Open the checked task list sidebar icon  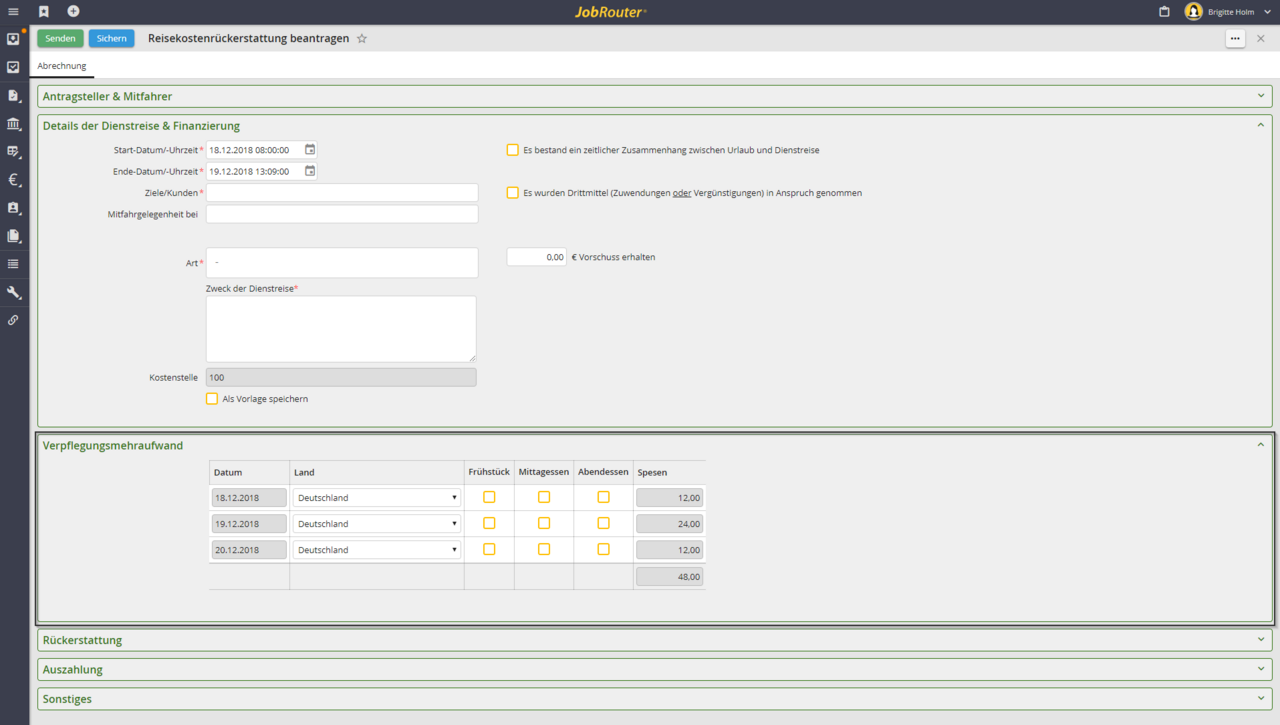13,67
